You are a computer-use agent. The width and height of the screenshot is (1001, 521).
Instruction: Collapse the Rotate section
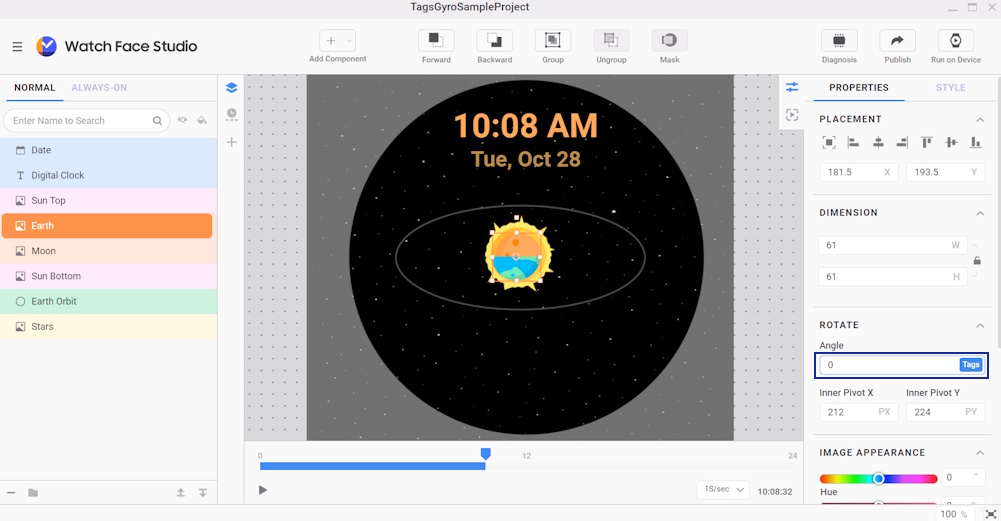pyautogui.click(x=979, y=325)
